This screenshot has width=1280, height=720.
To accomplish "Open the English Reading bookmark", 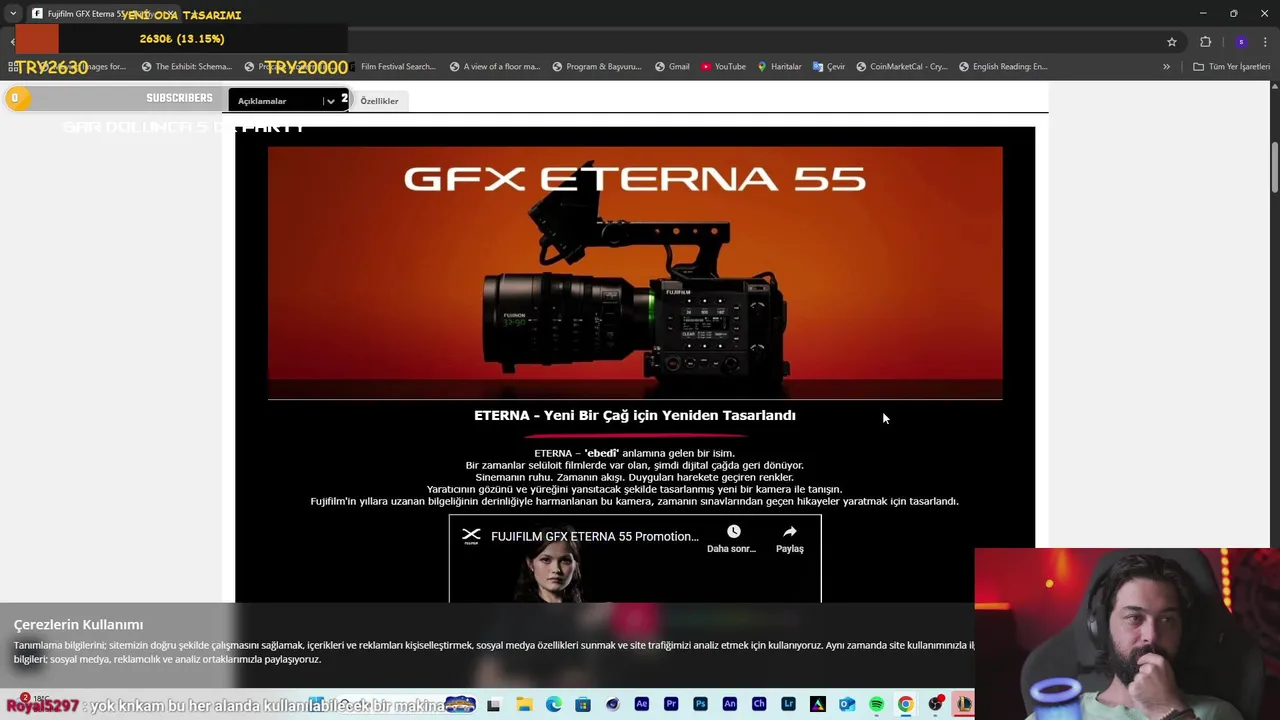I will point(1003,67).
